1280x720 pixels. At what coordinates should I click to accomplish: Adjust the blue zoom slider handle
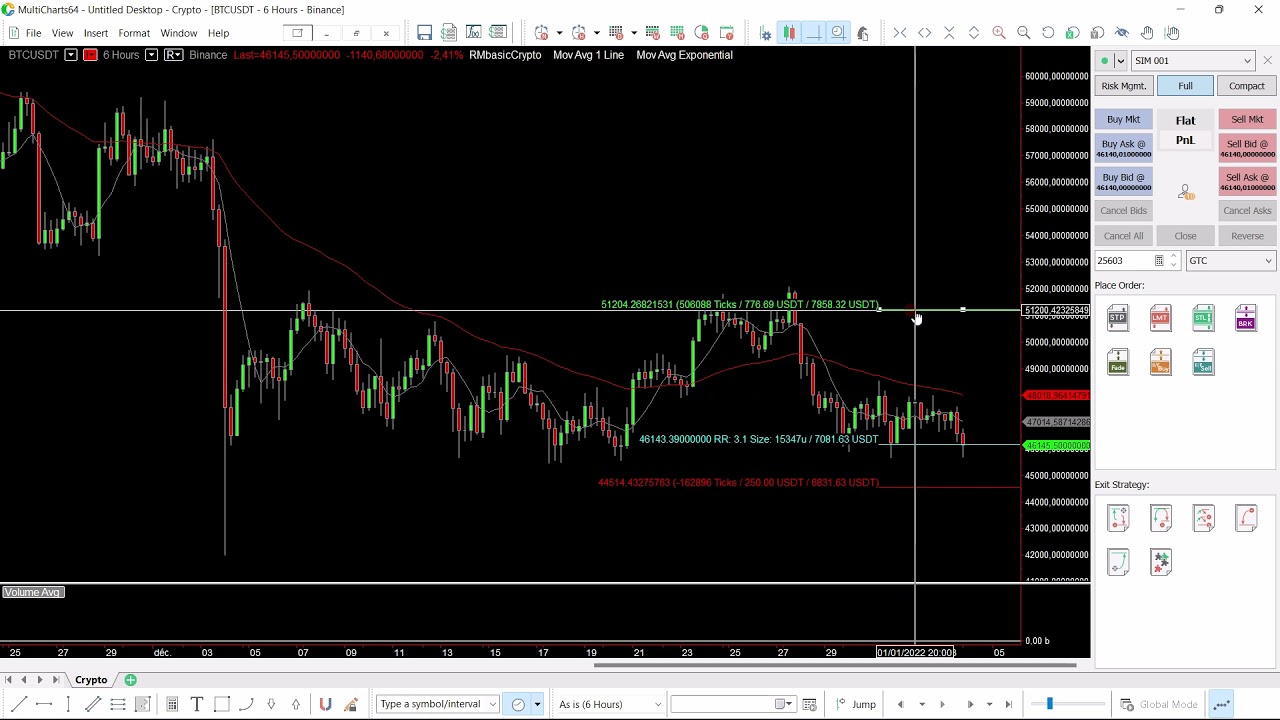point(1049,704)
